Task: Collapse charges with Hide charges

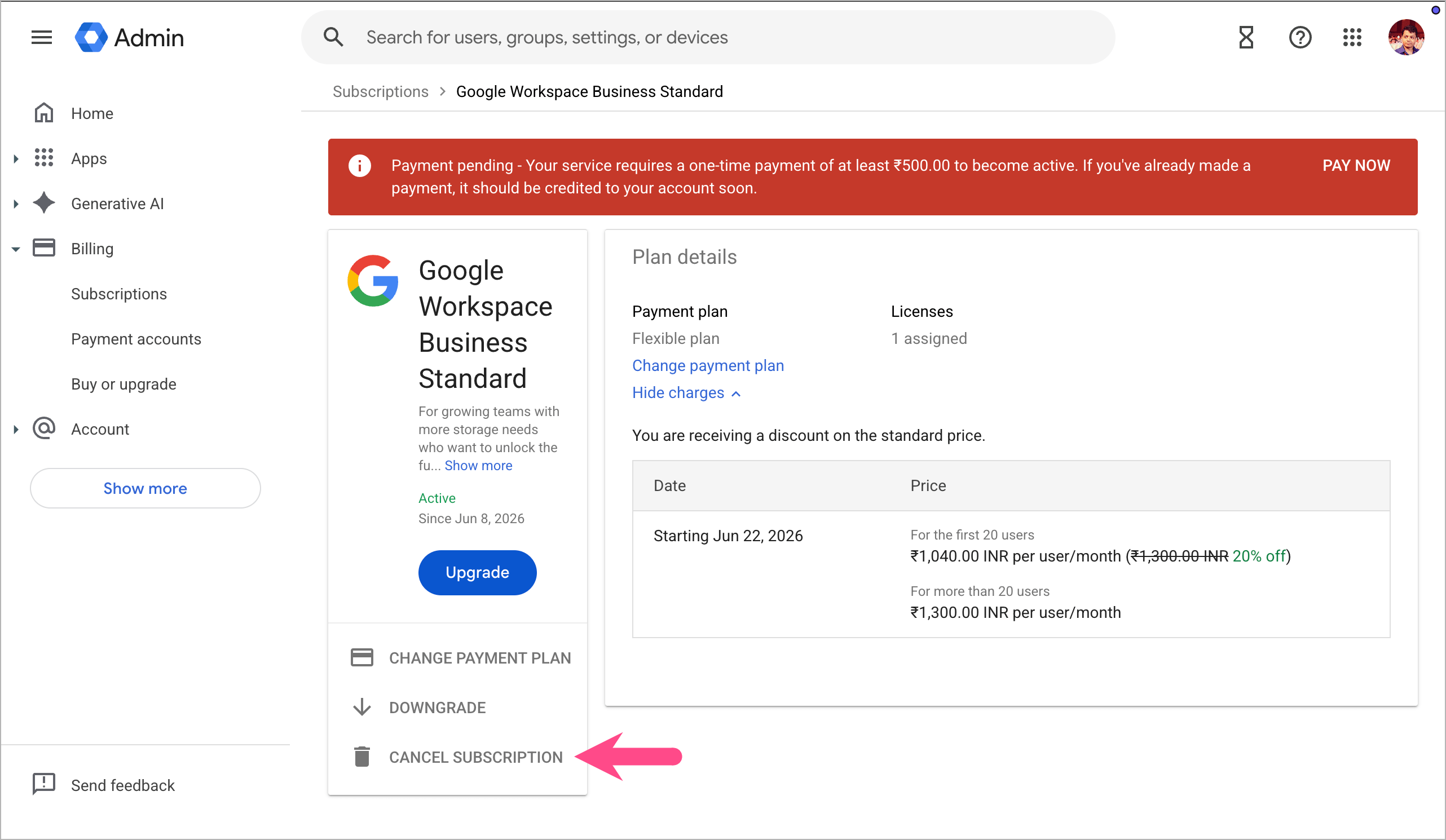Action: click(x=686, y=393)
